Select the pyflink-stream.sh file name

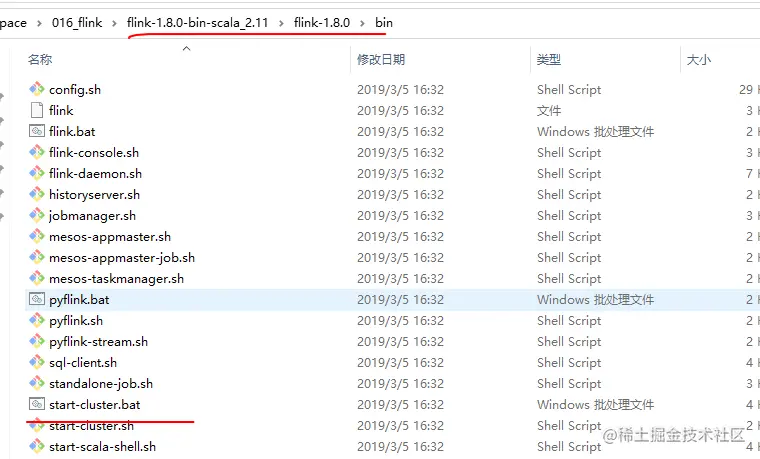point(98,342)
